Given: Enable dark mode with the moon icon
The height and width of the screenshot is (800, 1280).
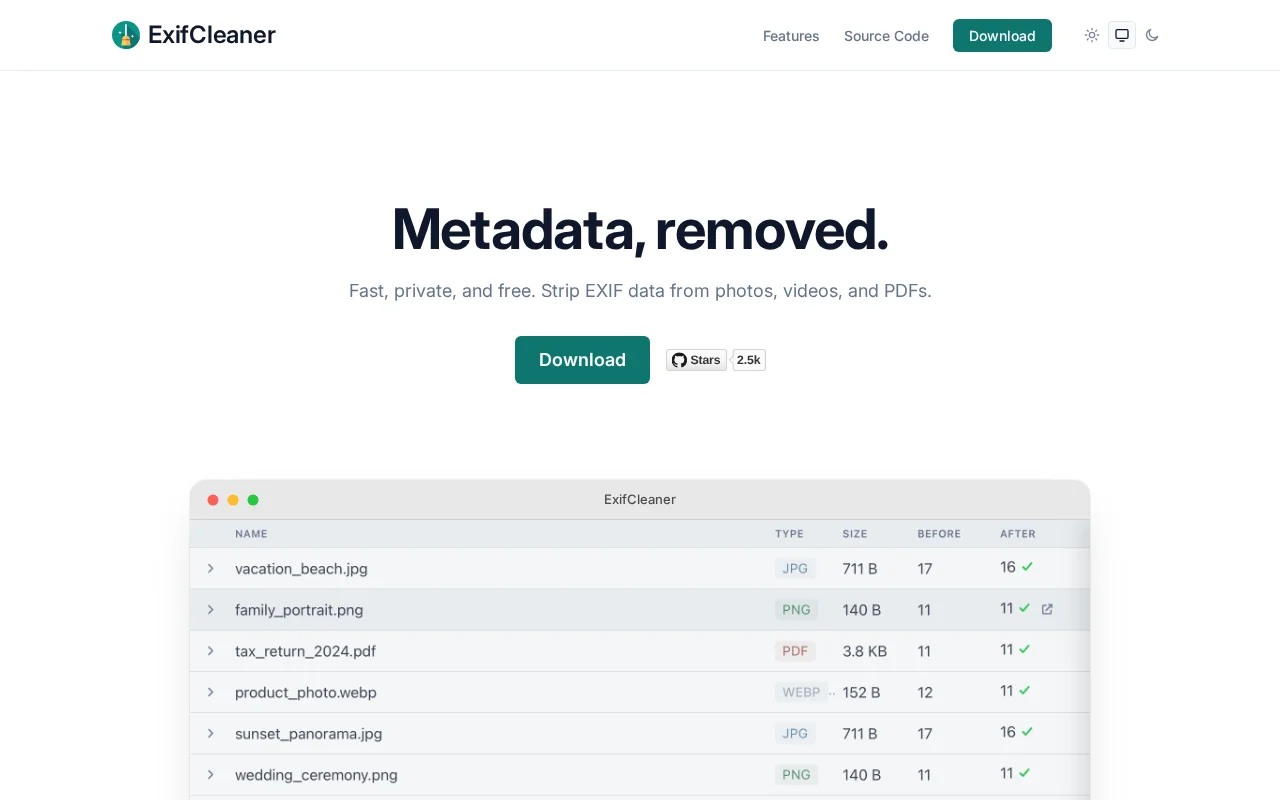Looking at the screenshot, I should [x=1152, y=35].
